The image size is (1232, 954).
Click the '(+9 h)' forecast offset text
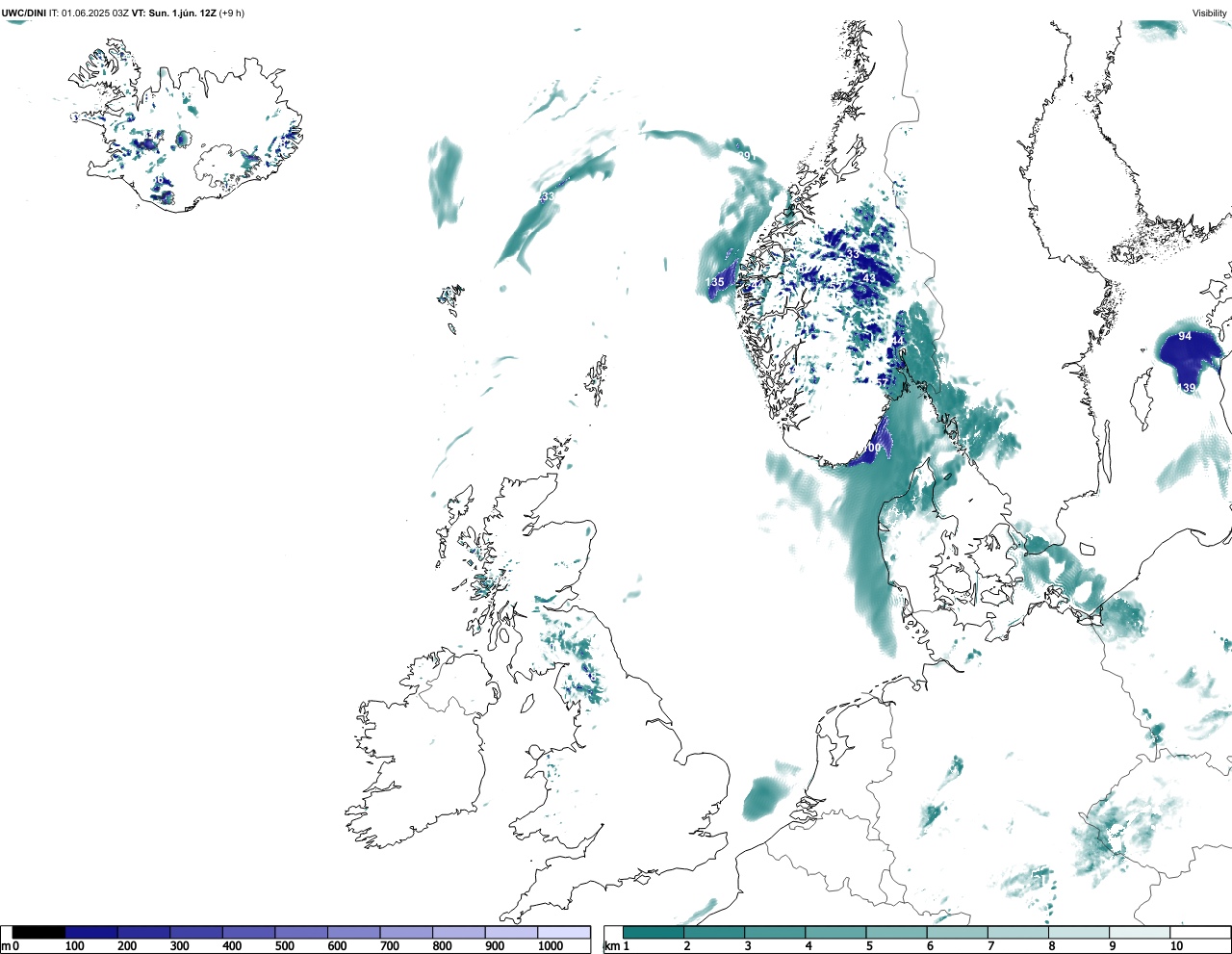(232, 13)
